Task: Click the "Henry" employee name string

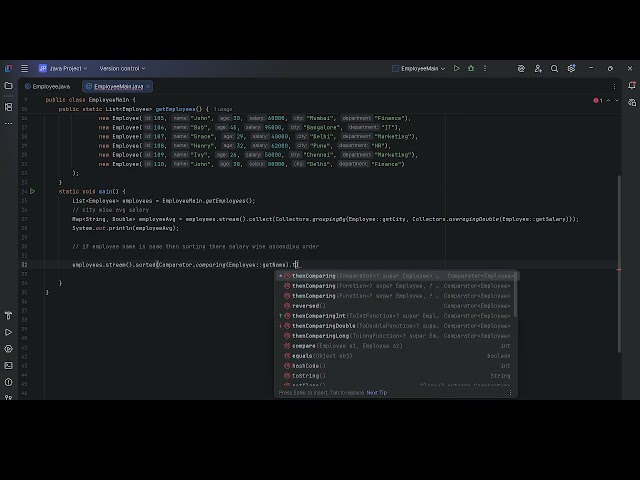Action: coord(202,146)
